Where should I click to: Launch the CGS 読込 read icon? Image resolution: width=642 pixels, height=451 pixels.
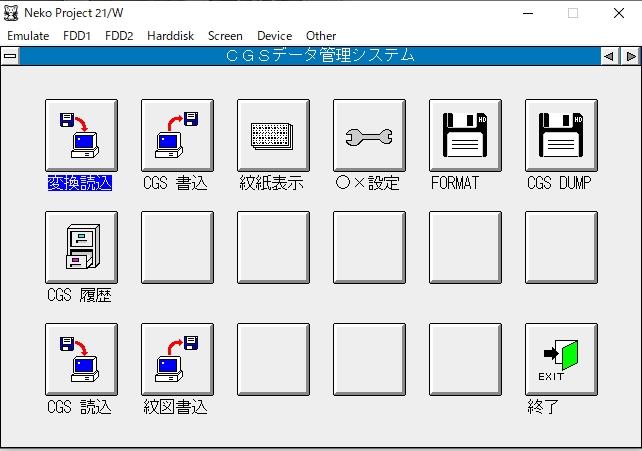click(81, 359)
